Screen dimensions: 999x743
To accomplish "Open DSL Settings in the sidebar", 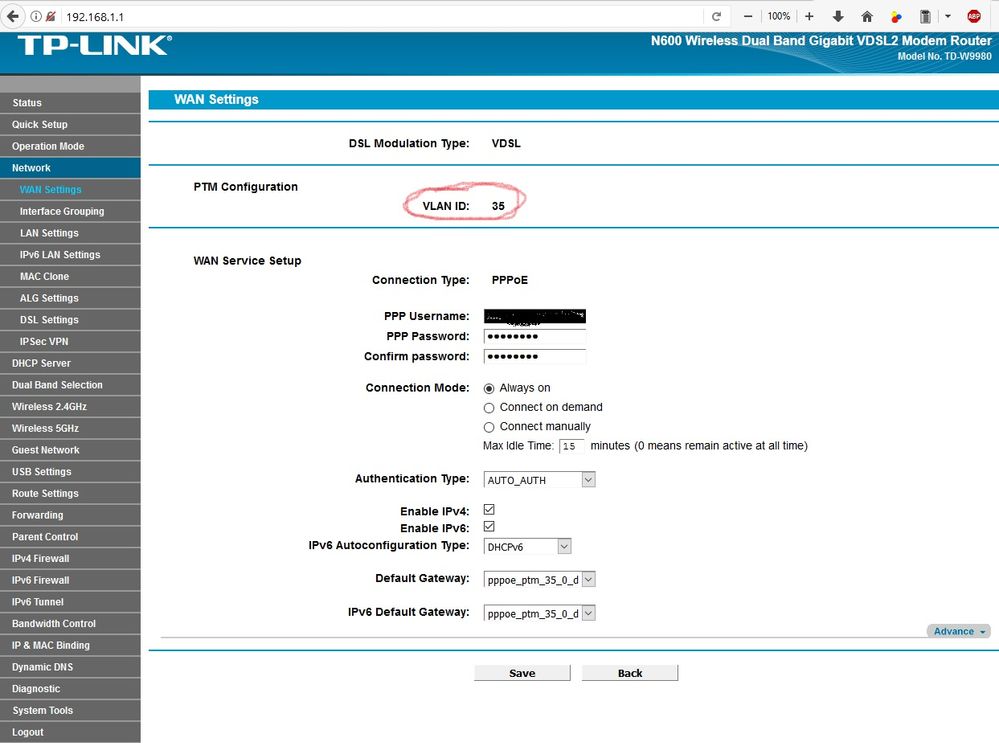I will pos(49,320).
